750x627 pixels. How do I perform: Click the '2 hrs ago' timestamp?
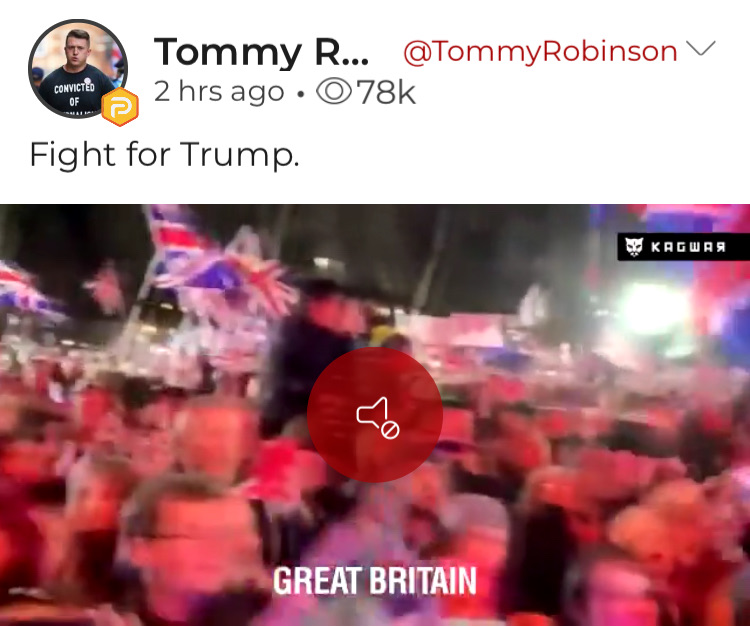(x=219, y=91)
